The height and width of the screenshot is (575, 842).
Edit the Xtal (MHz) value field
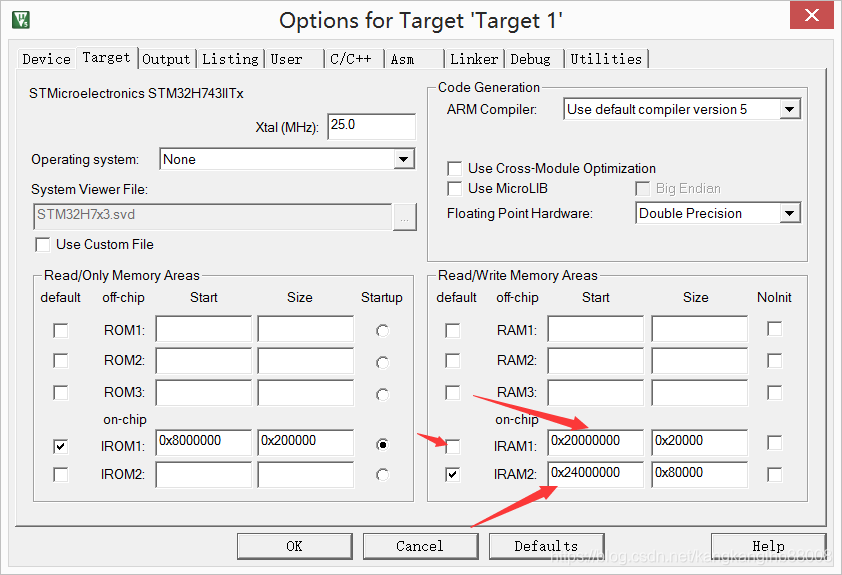371,126
